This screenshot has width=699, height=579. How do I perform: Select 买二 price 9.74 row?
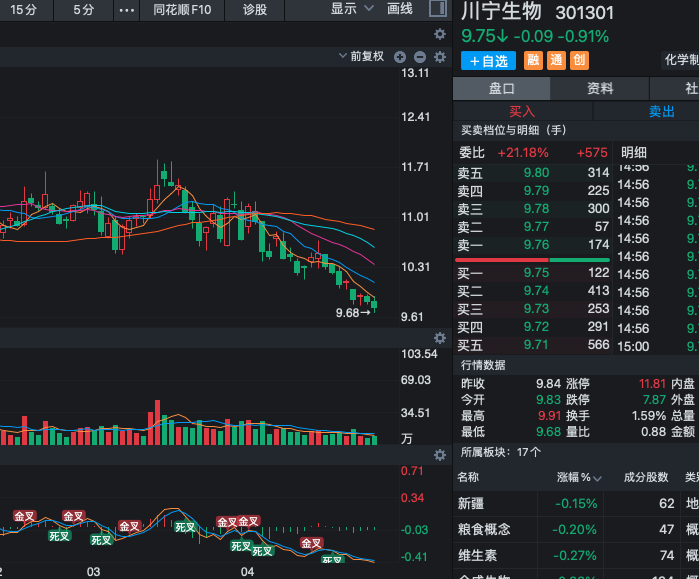tap(533, 291)
